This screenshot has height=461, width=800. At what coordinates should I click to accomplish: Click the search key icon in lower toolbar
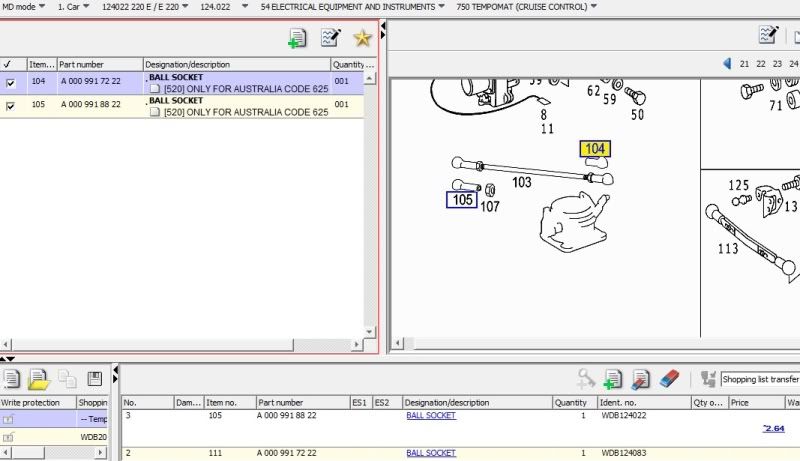click(x=586, y=379)
